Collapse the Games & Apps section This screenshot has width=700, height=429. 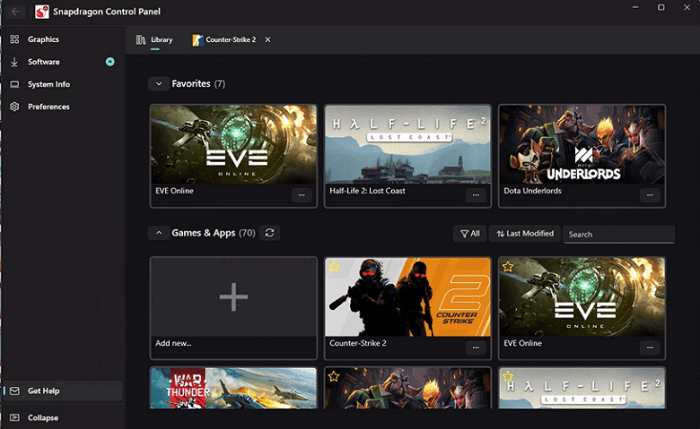(x=157, y=233)
